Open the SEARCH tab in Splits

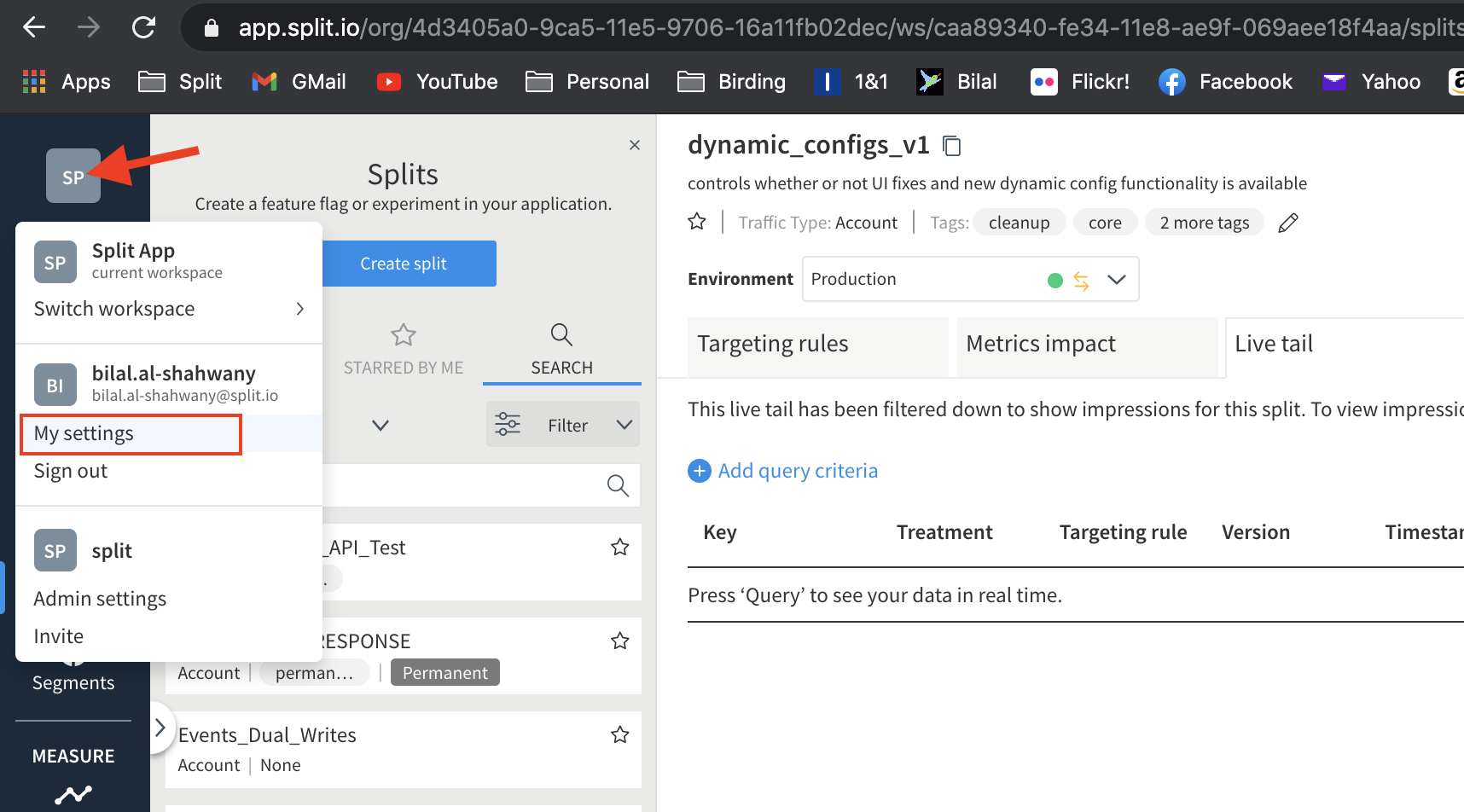pos(561,351)
